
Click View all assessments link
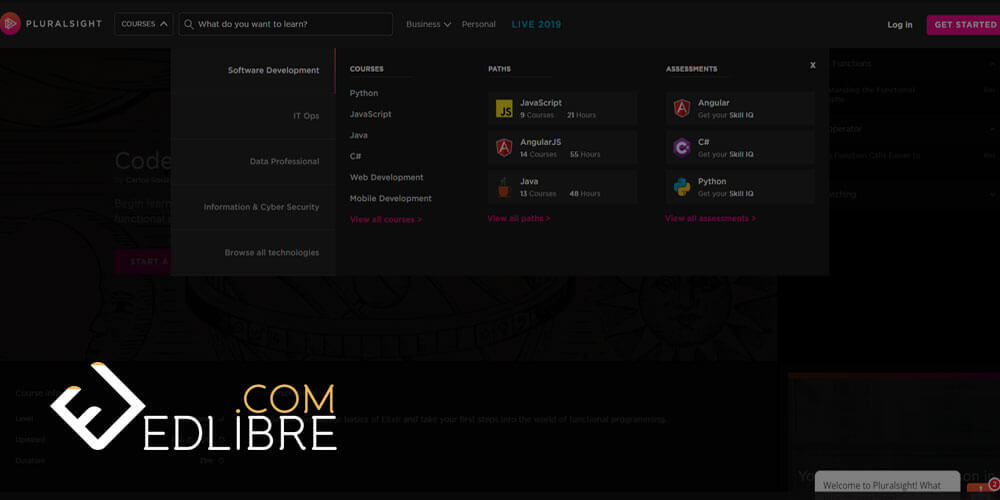click(x=710, y=218)
